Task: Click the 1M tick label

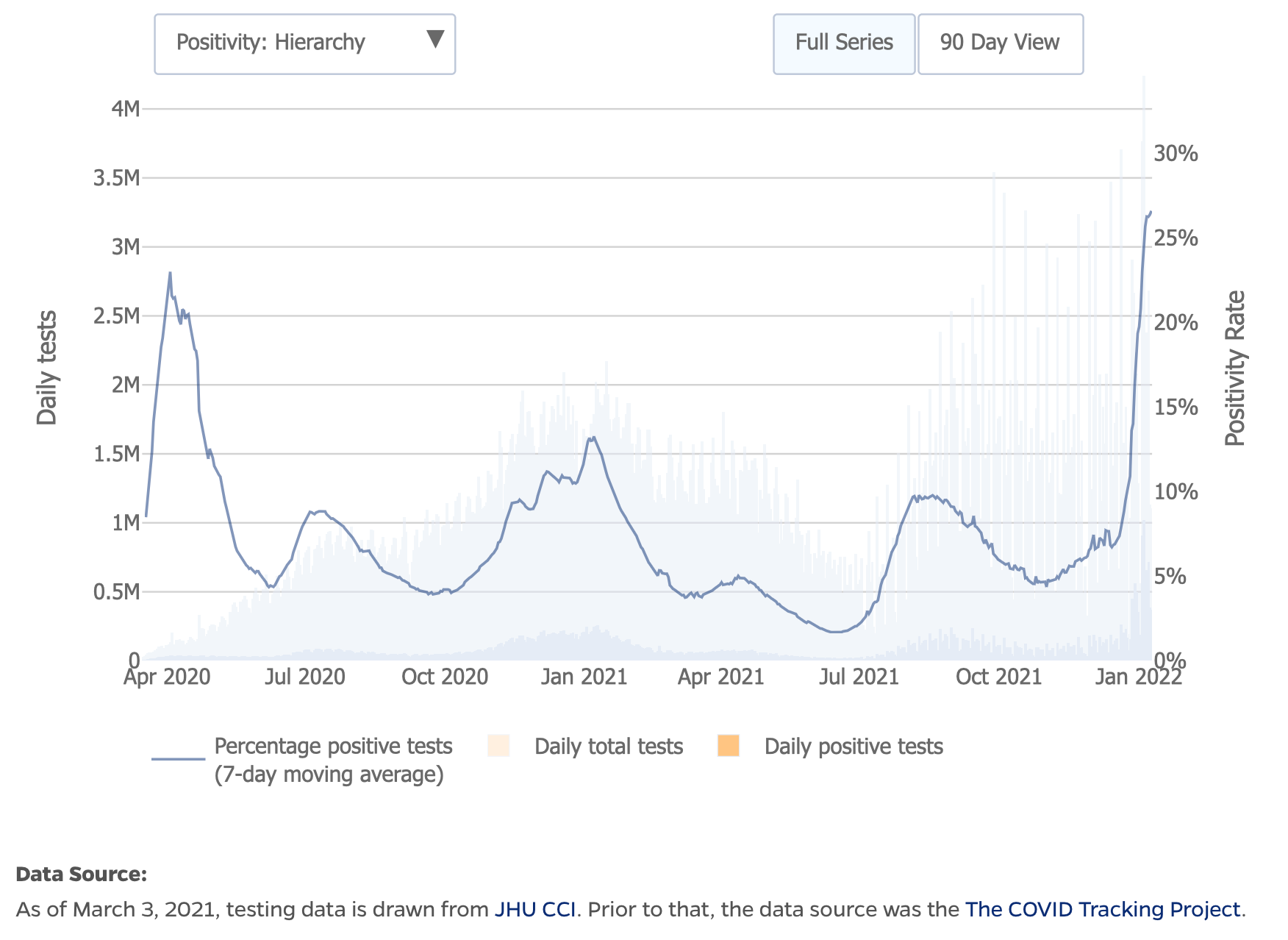Action: (x=125, y=523)
